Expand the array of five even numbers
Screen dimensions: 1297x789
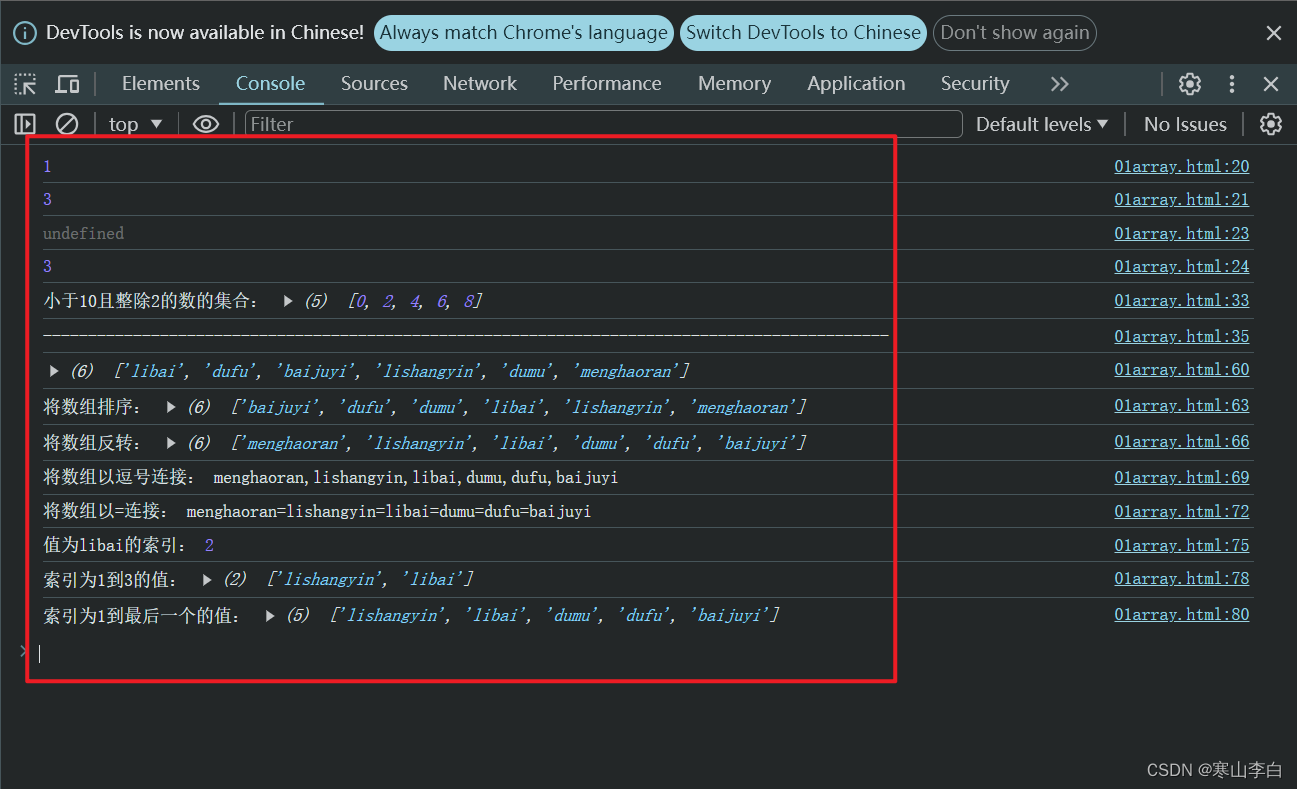pos(288,301)
